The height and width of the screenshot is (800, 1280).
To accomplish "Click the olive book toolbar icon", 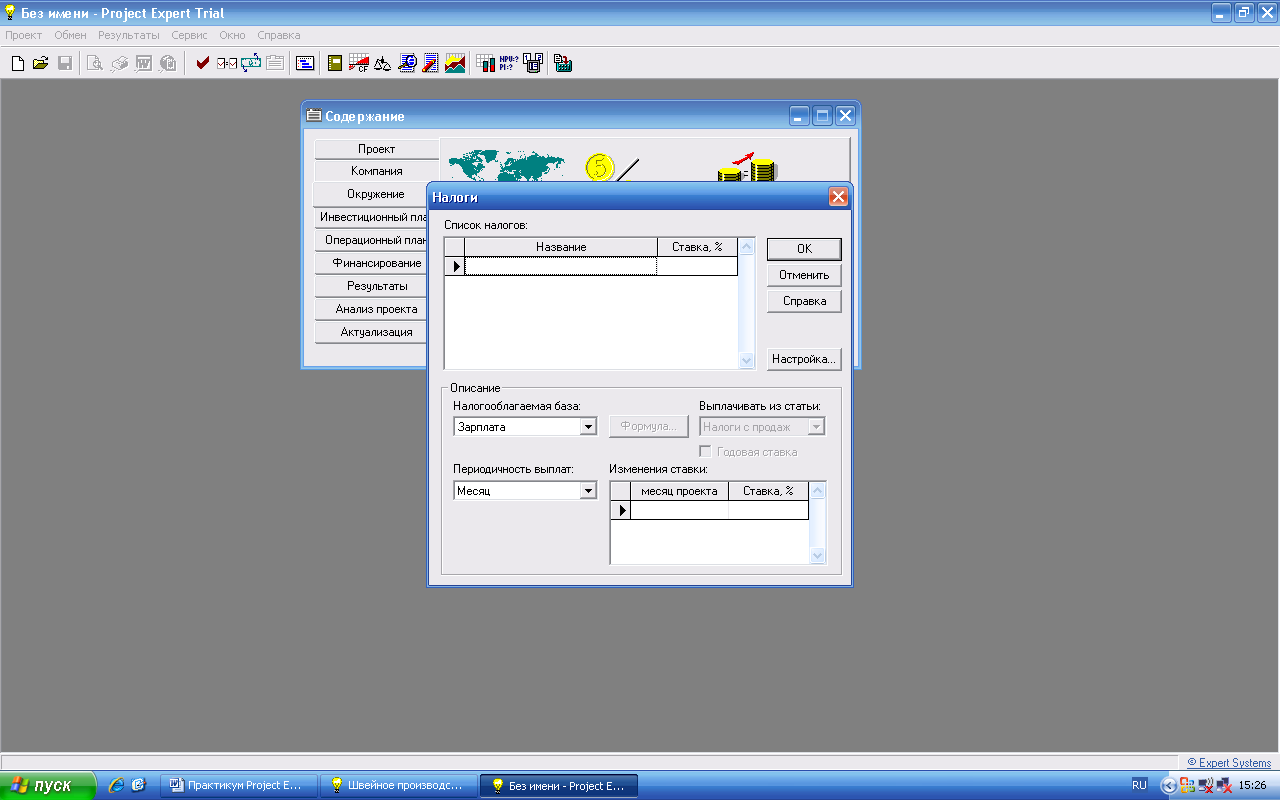I will (335, 63).
